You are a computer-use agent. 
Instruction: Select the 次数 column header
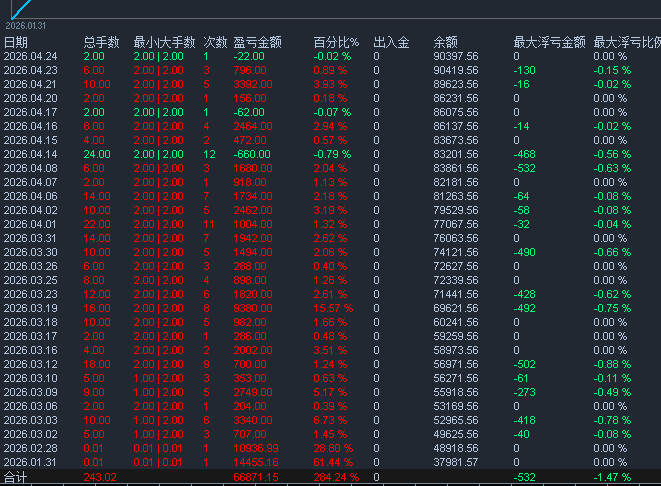tap(215, 43)
